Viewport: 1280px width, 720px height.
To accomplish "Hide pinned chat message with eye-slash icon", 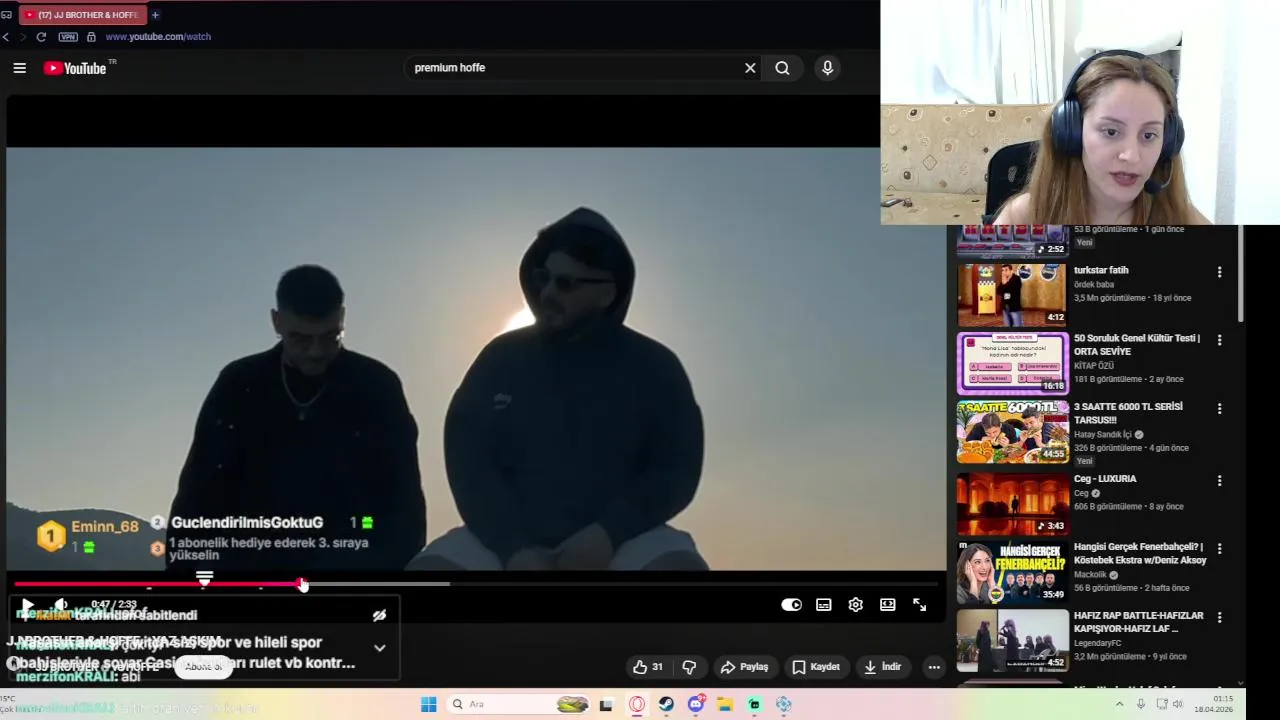I will click(379, 616).
